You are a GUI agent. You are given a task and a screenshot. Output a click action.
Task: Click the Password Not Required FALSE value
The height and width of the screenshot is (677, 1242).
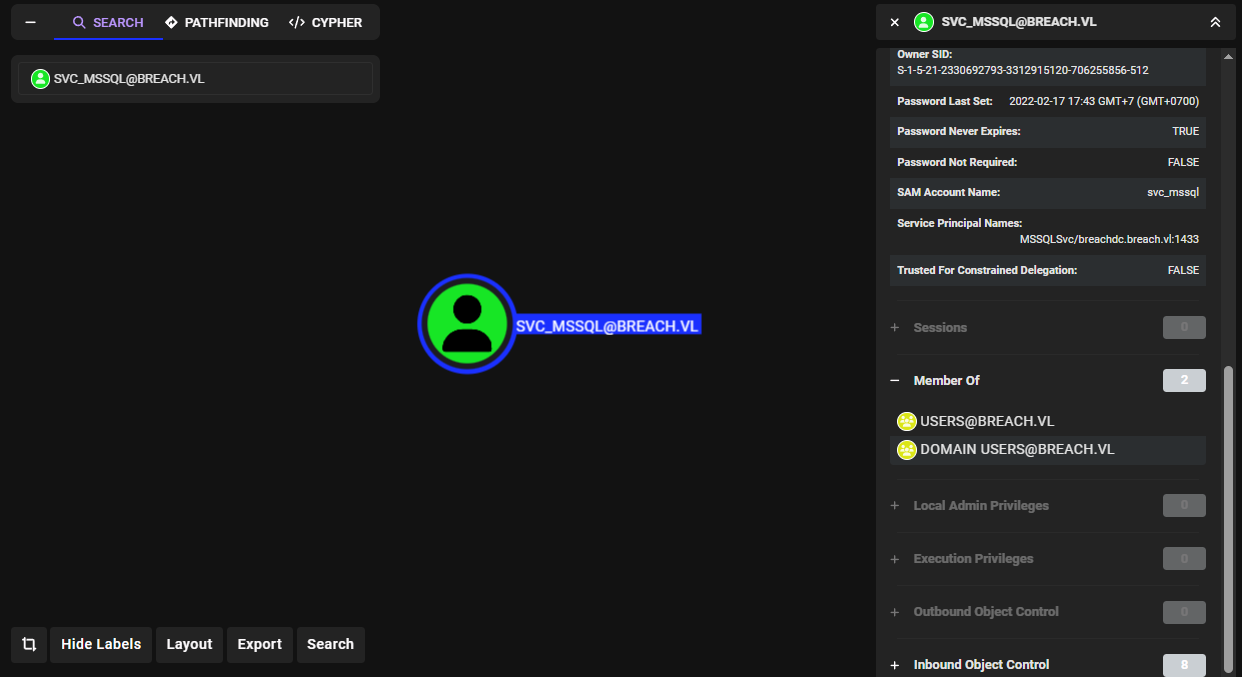pos(1183,162)
